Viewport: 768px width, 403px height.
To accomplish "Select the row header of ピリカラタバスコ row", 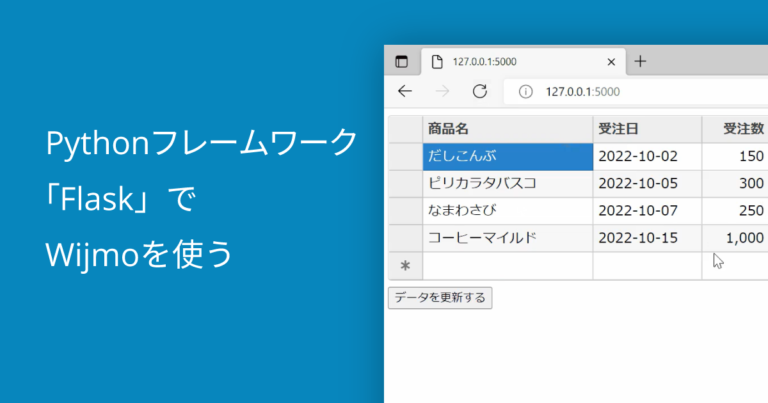I will (406, 184).
